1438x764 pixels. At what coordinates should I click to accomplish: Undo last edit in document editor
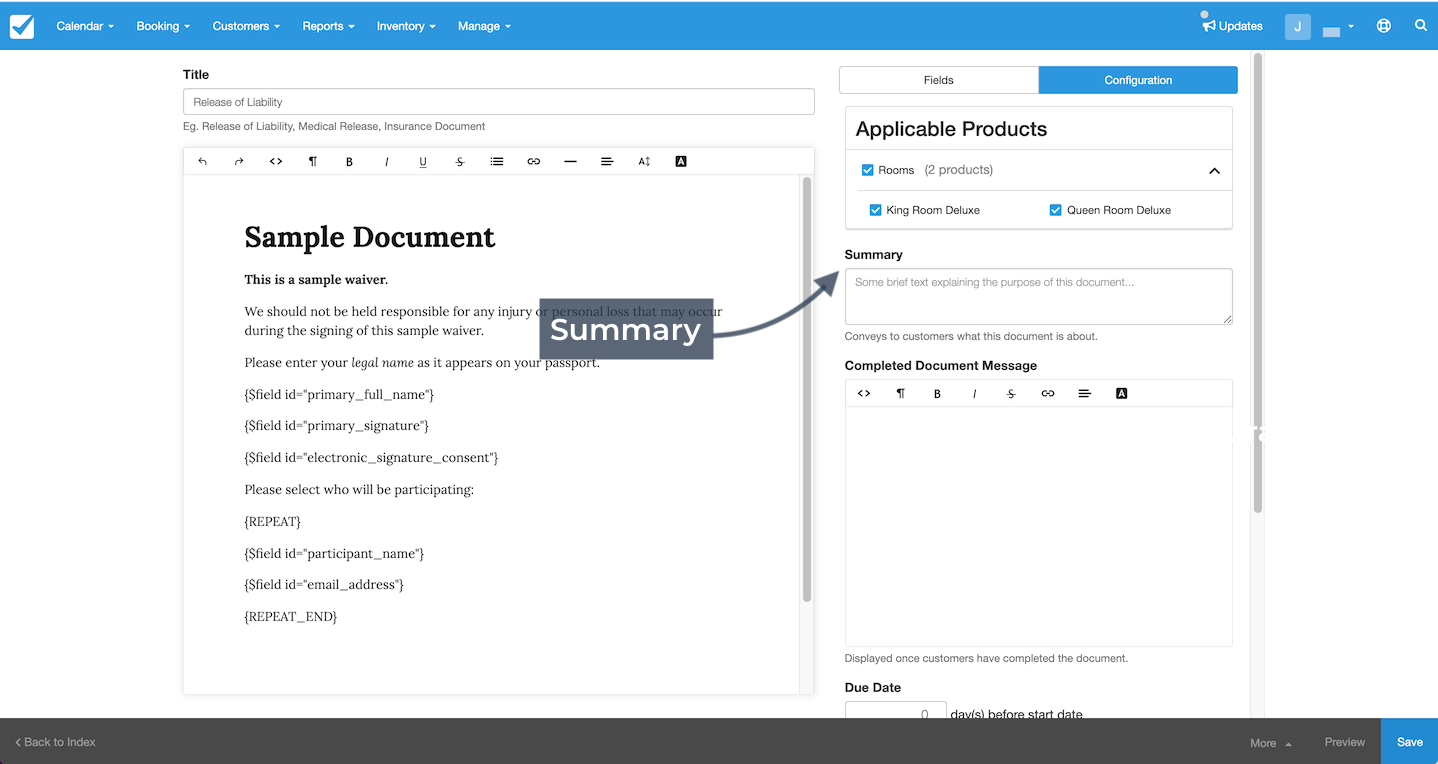pos(202,161)
